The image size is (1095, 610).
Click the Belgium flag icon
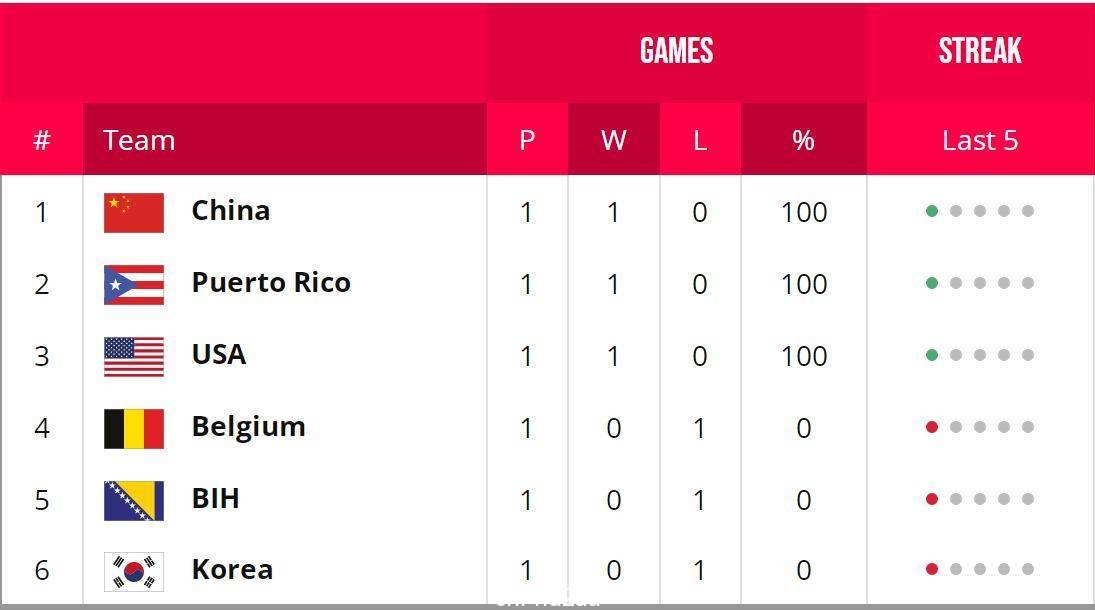pos(134,428)
